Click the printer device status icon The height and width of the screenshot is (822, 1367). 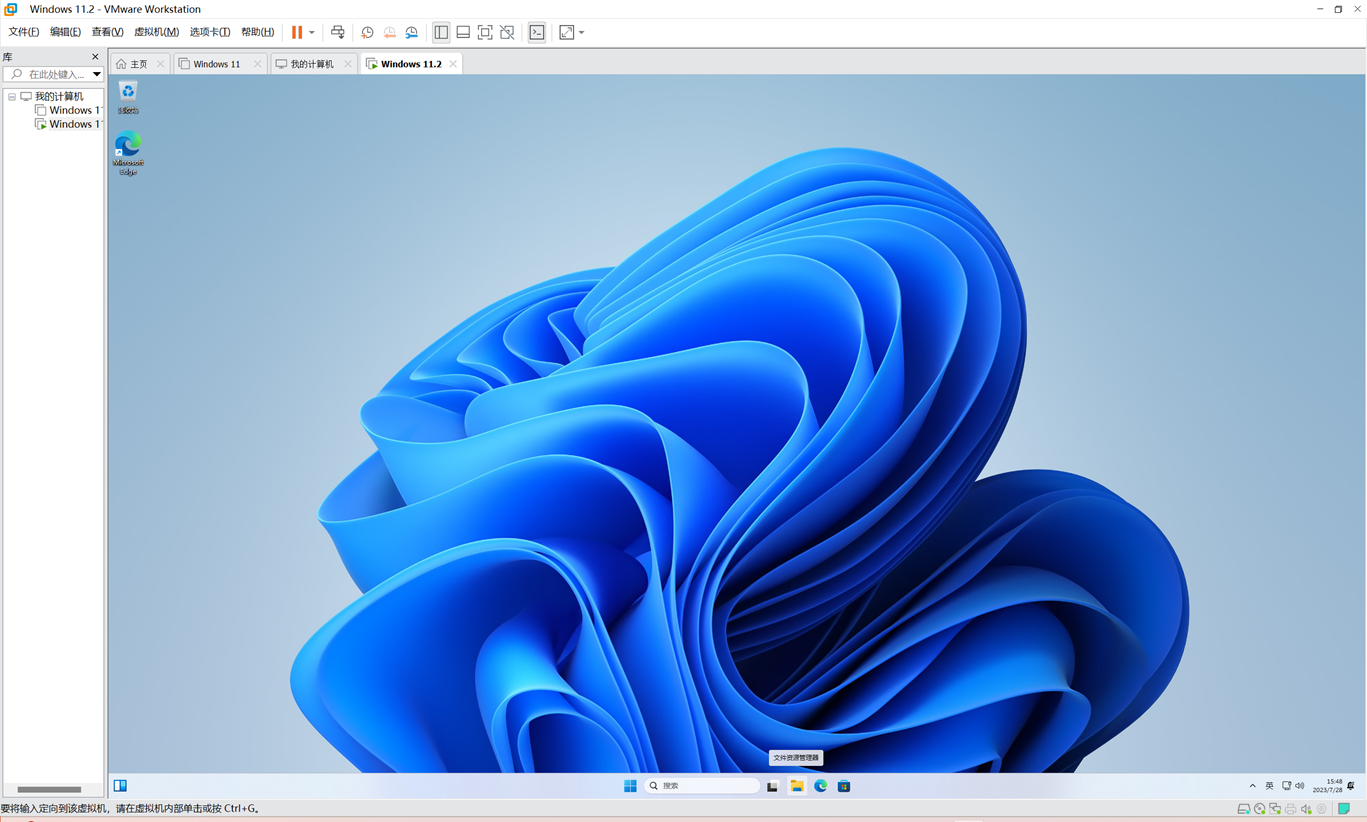pyautogui.click(x=1290, y=809)
